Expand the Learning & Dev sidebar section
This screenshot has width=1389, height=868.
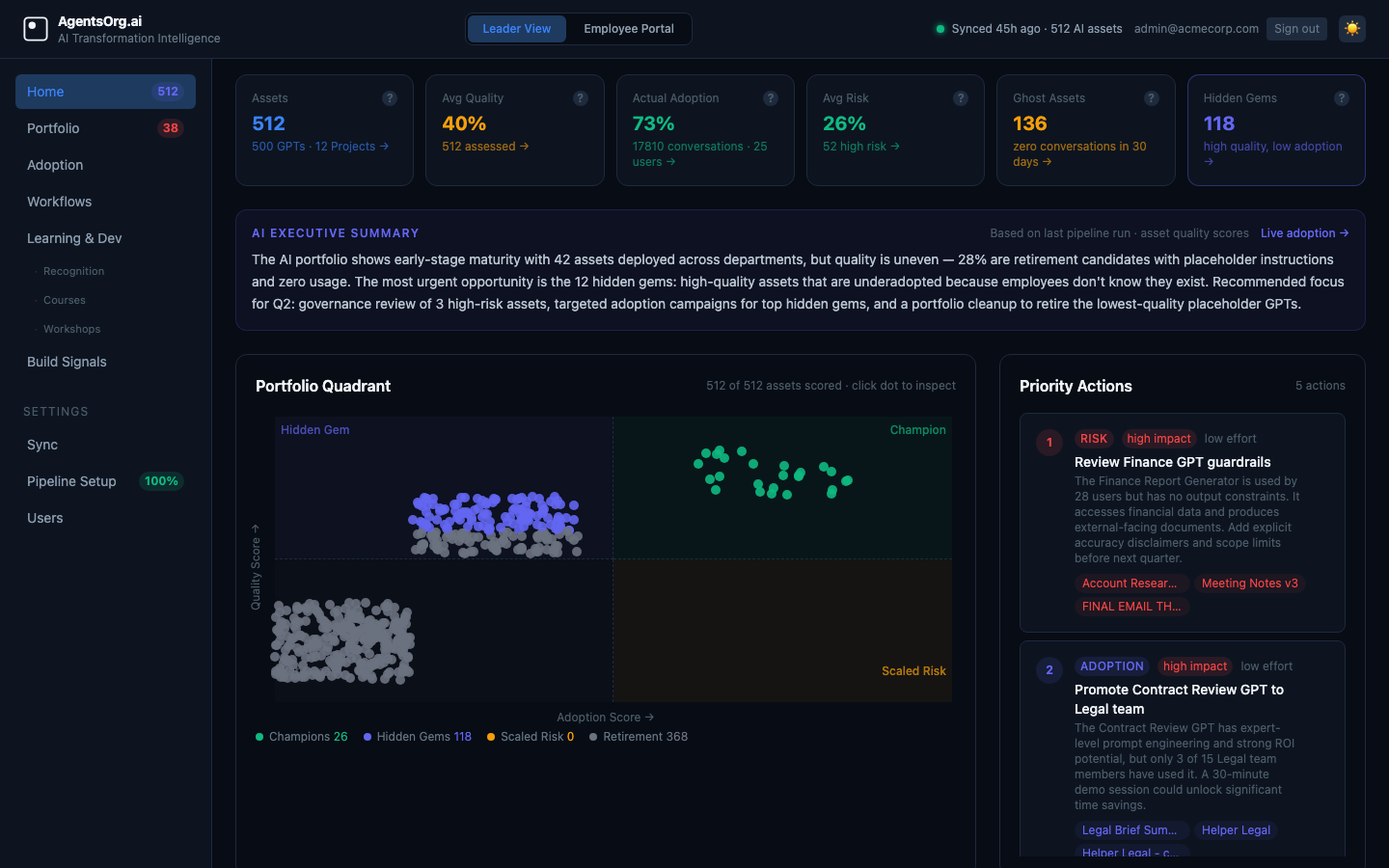click(x=74, y=238)
